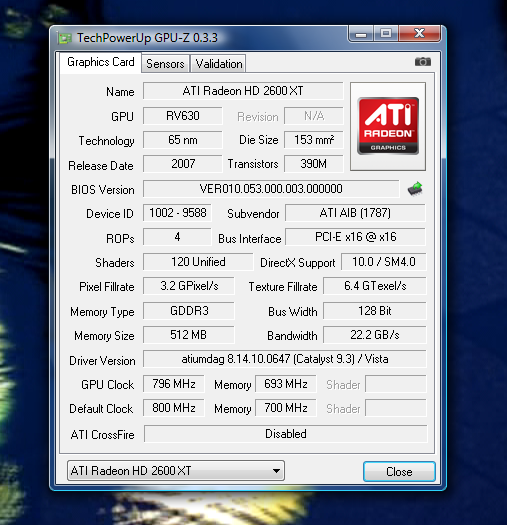This screenshot has height=525, width=507.
Task: Save BIOS using the green chip icon
Action: 415,189
